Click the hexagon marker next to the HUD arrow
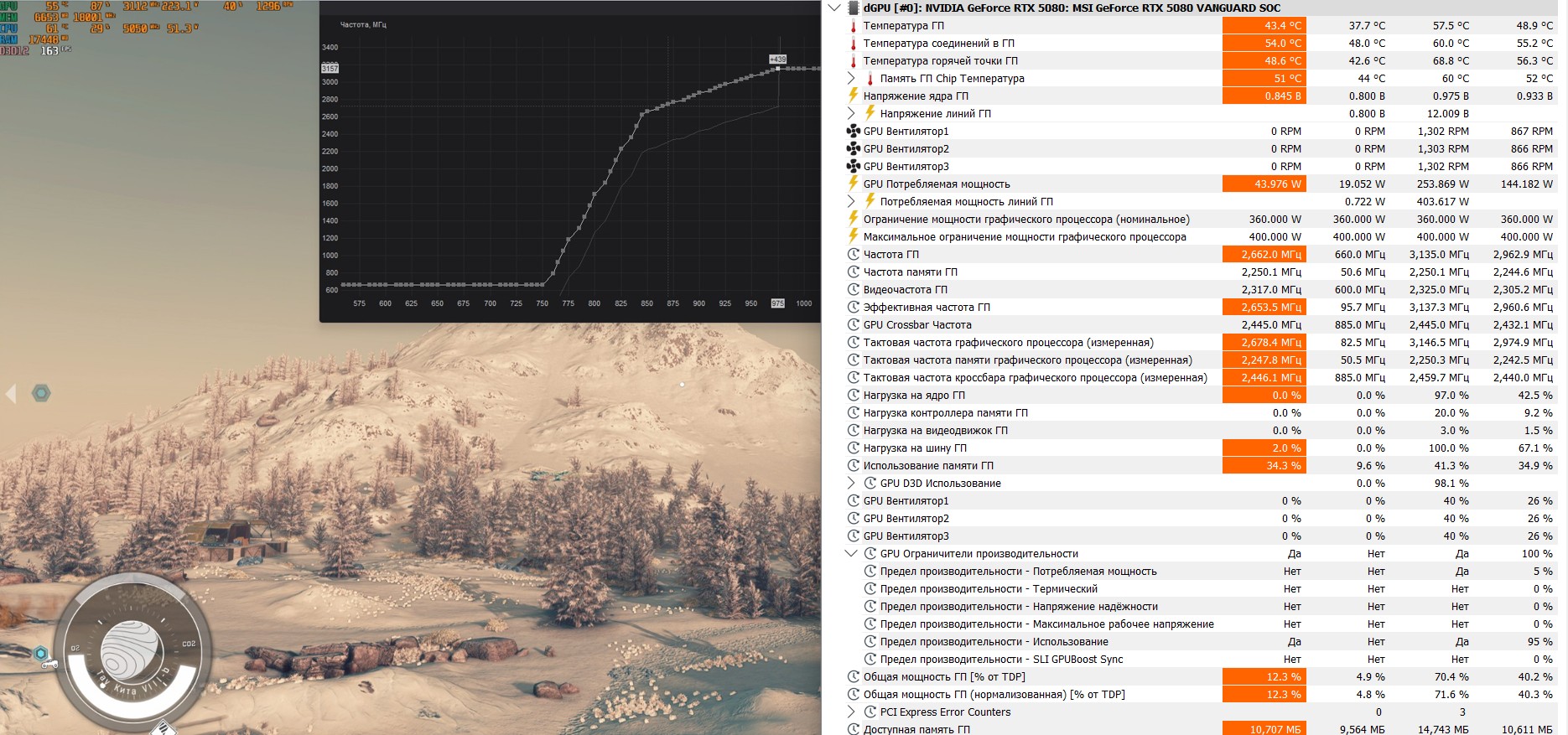1568x735 pixels. tap(41, 393)
